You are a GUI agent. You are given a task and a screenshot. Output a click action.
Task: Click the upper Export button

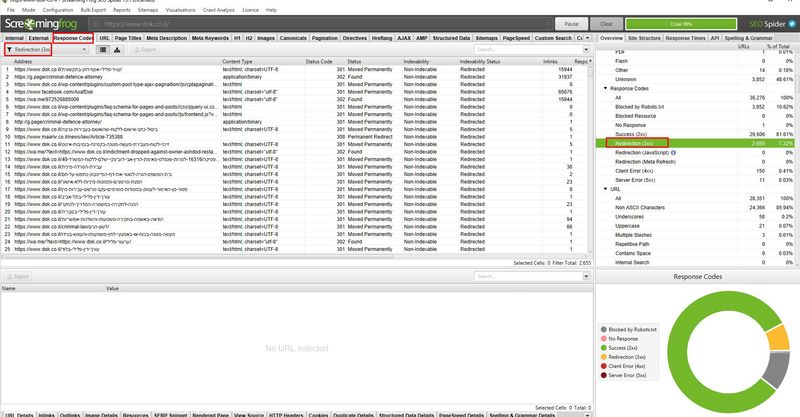(x=145, y=50)
